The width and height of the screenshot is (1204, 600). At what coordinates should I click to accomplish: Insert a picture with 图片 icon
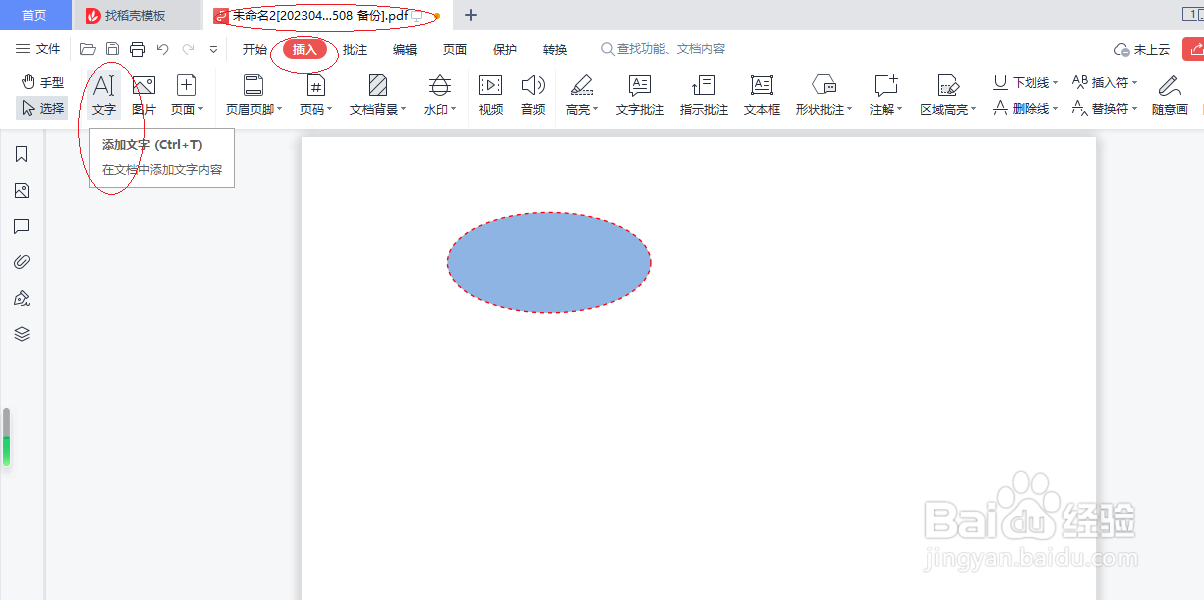tap(144, 96)
